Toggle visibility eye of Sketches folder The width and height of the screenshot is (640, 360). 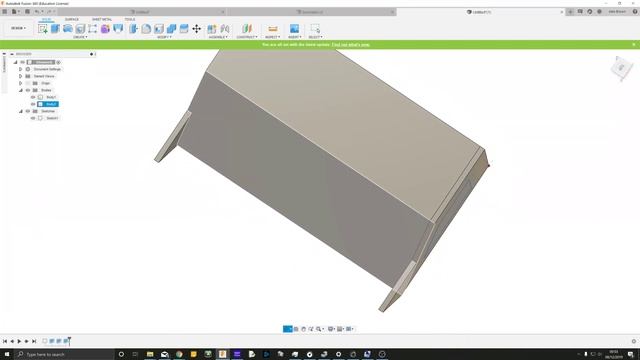click(28, 111)
